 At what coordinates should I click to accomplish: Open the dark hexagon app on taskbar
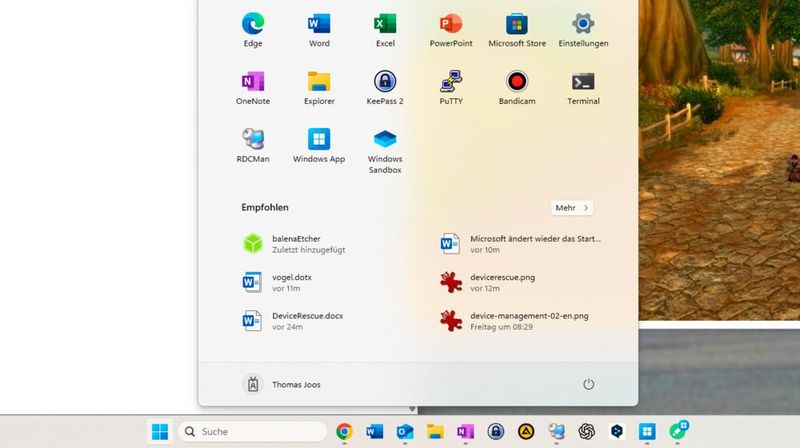point(617,432)
